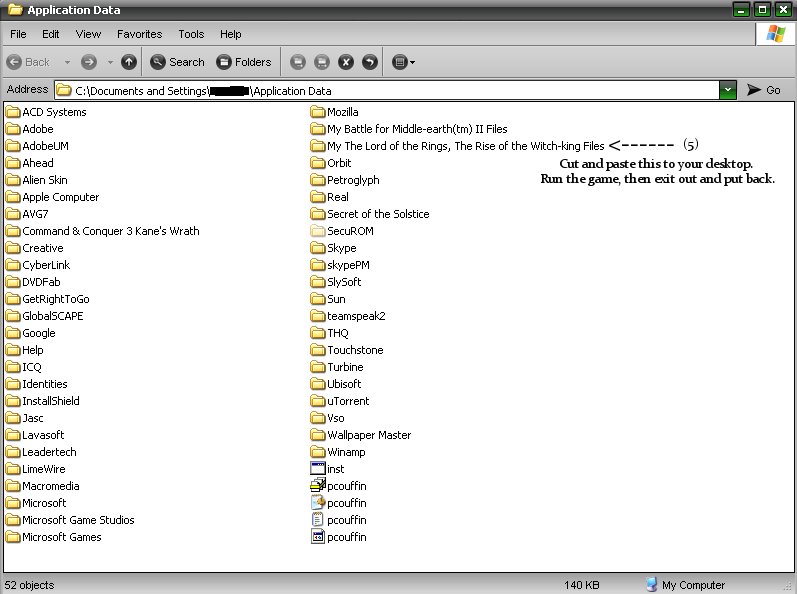Viewport: 797px width, 594px height.
Task: Select the teamspeak2 folder
Action: point(348,316)
